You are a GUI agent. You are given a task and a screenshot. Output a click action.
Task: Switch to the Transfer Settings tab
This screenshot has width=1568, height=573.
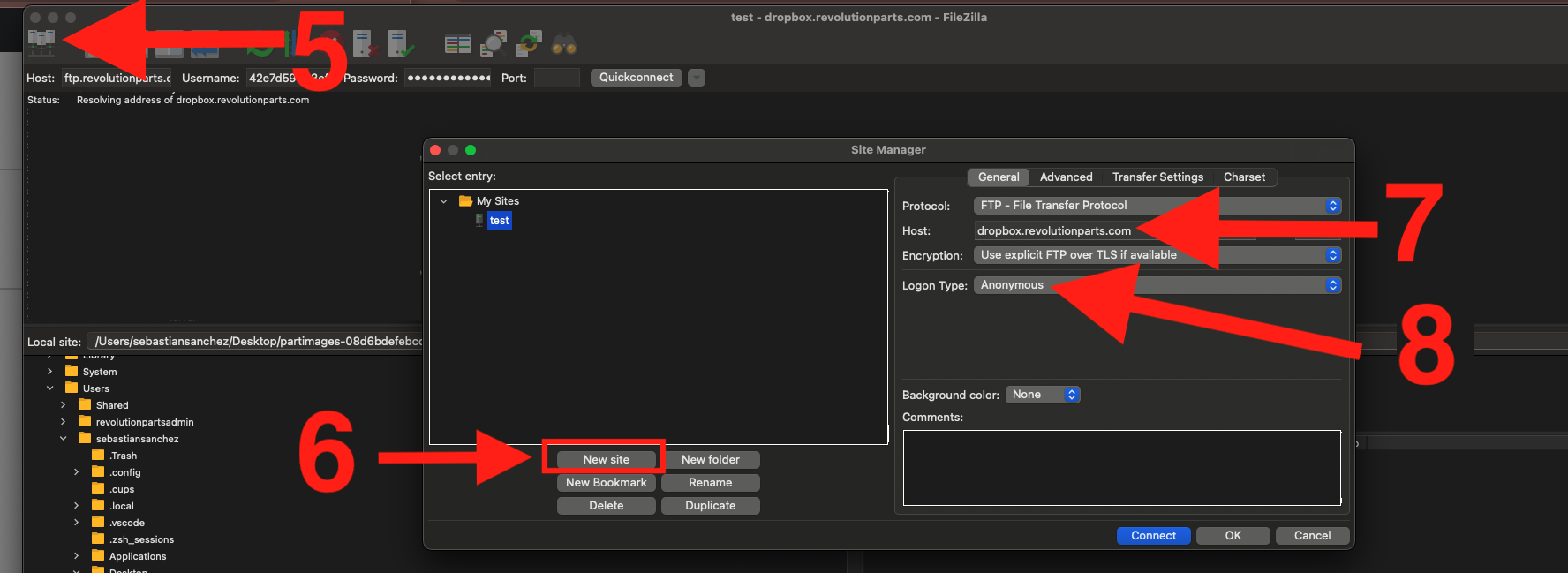(x=1157, y=177)
